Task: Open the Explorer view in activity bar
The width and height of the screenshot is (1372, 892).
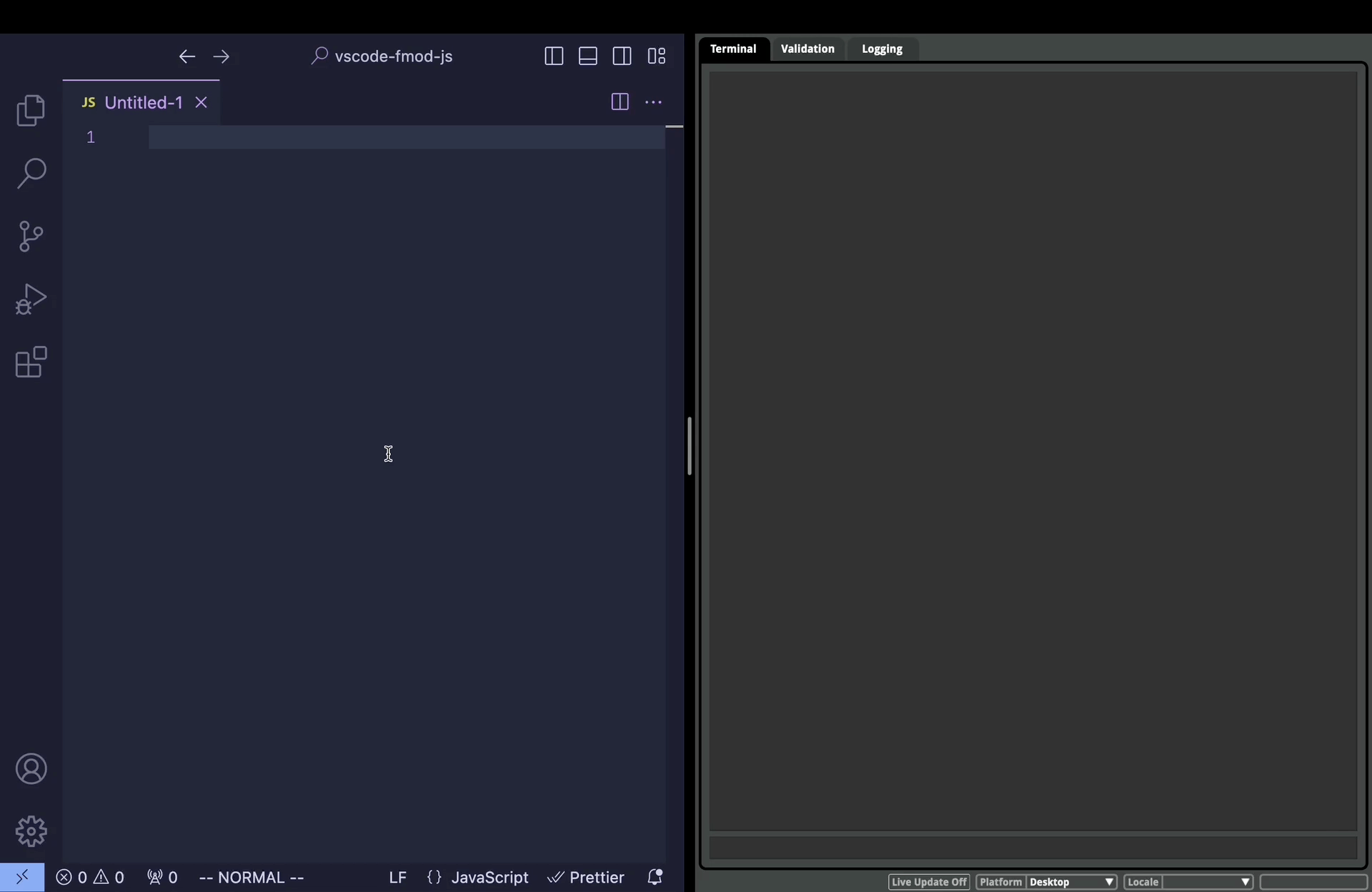Action: (x=31, y=111)
